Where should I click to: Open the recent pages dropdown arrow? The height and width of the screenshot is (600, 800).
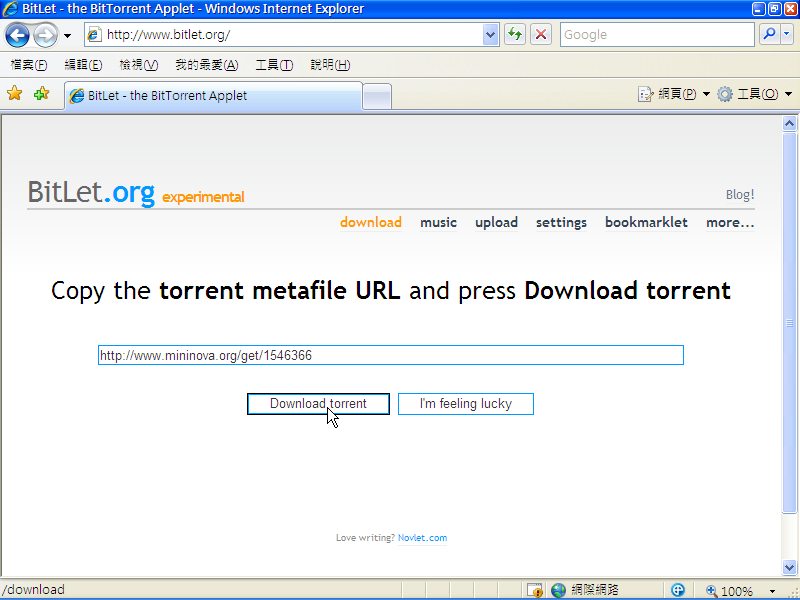[67, 36]
